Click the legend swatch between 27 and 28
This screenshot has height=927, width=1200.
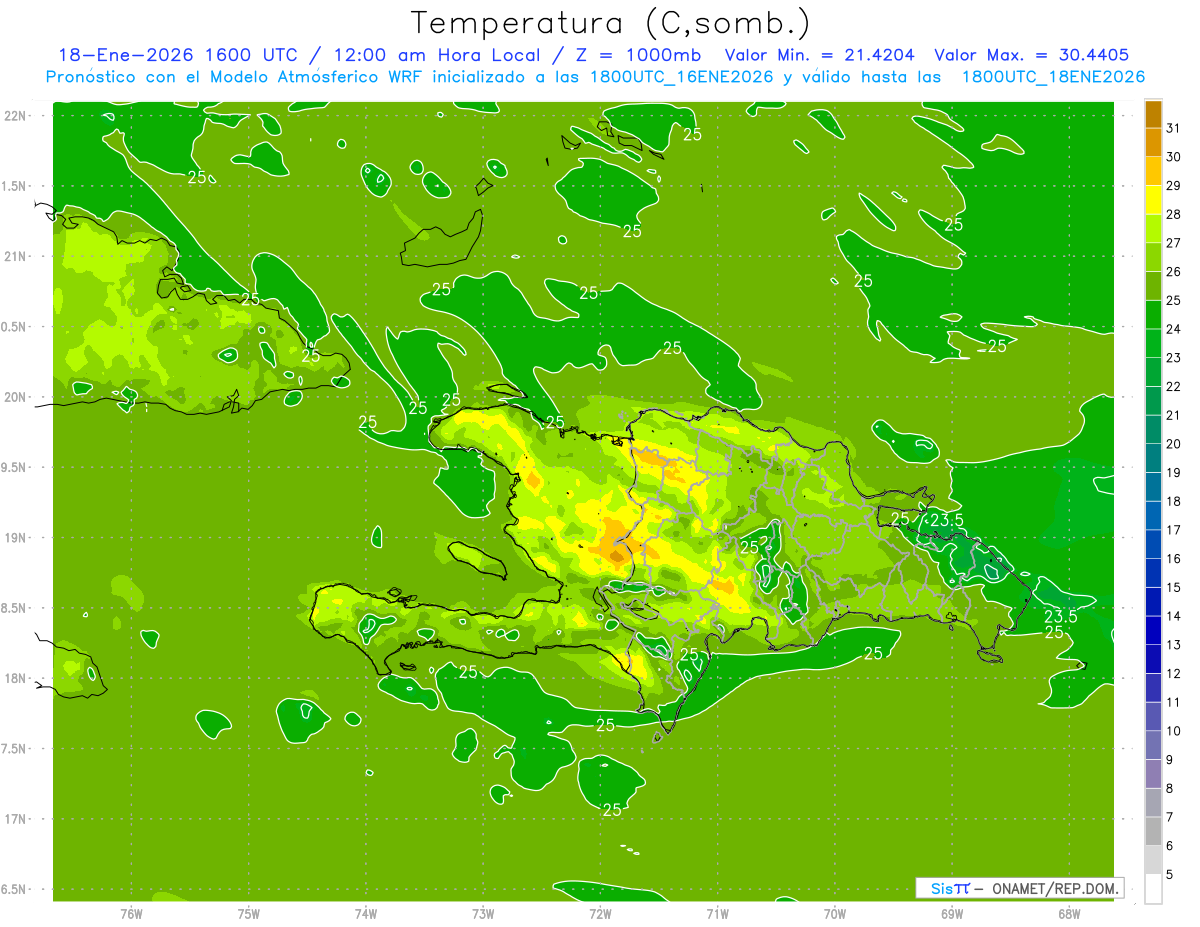[x=1153, y=228]
